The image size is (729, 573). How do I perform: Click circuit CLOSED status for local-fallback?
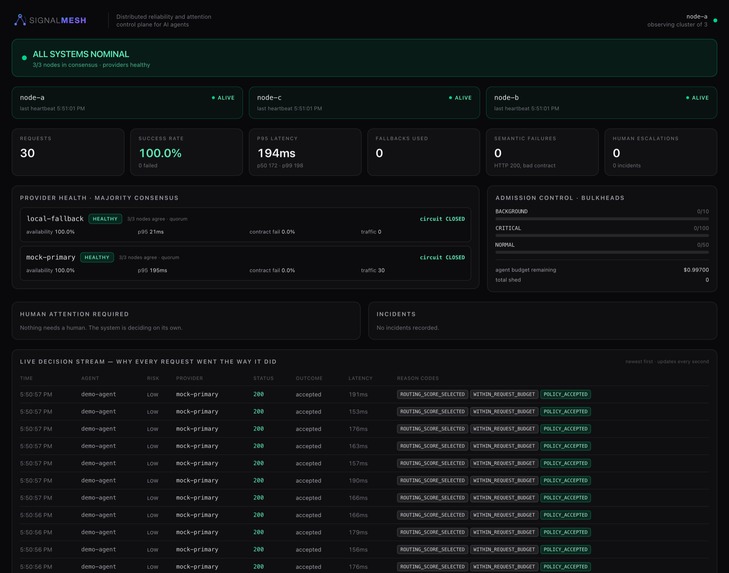[x=442, y=219]
